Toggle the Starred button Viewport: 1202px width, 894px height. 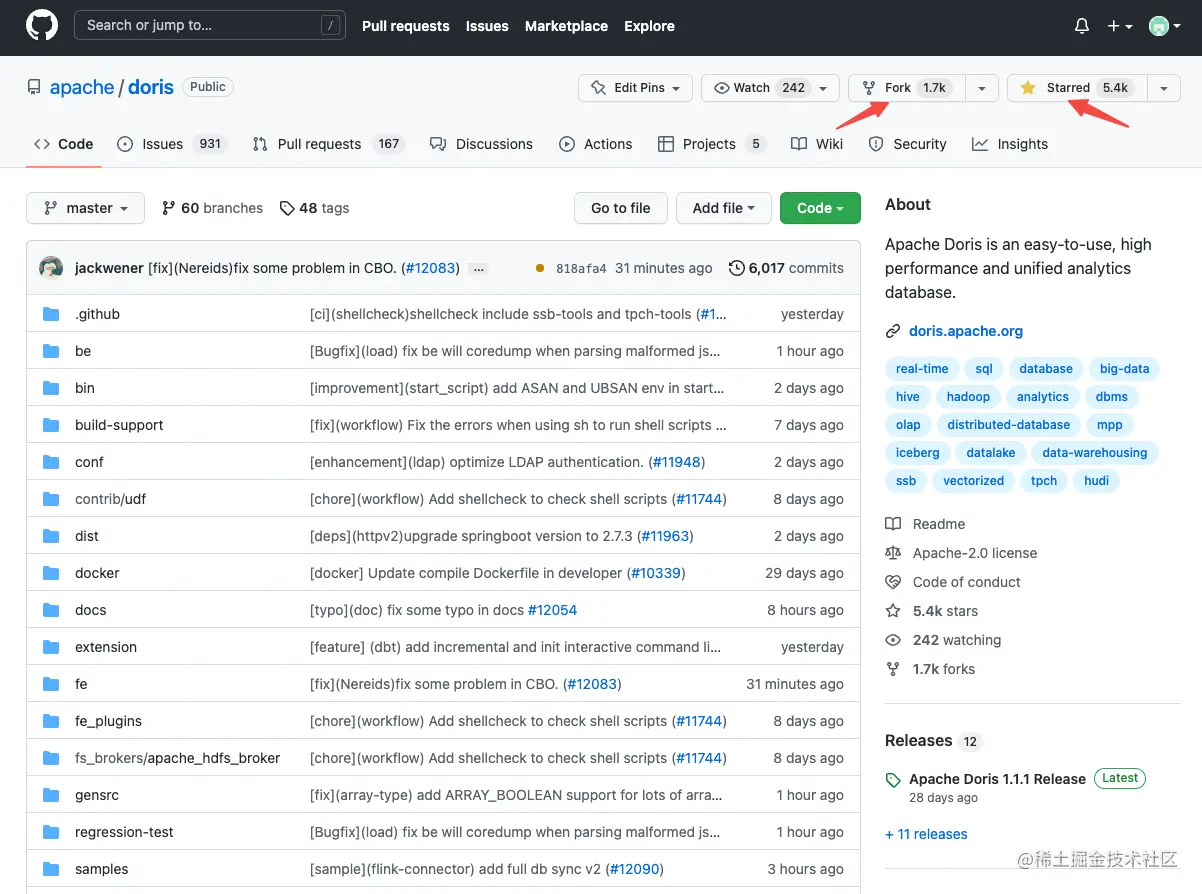(x=1077, y=88)
